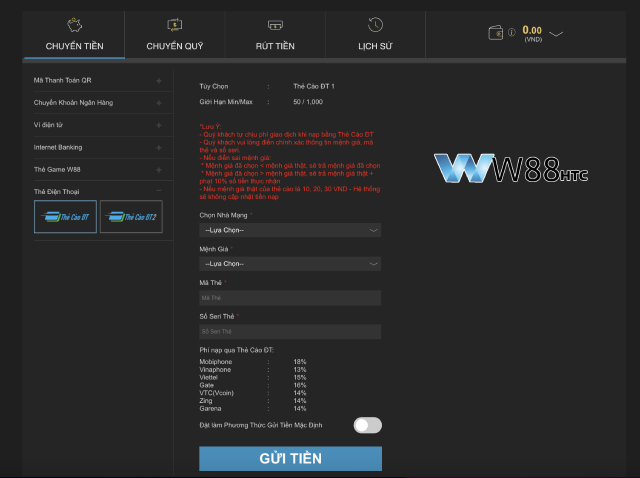
Task: Open the Chọn Nhà Mạng dropdown
Action: [x=290, y=230]
